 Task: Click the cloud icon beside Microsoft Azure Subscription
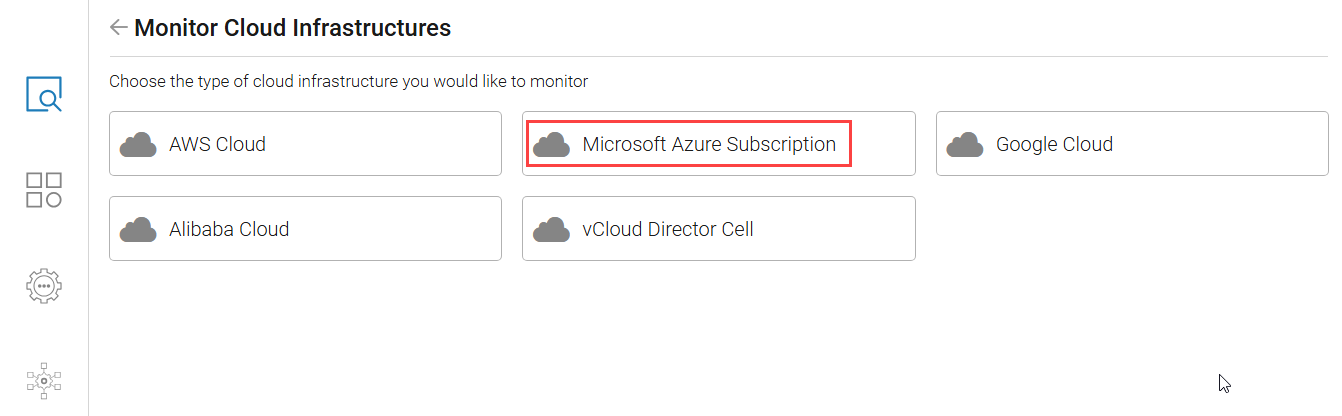551,145
